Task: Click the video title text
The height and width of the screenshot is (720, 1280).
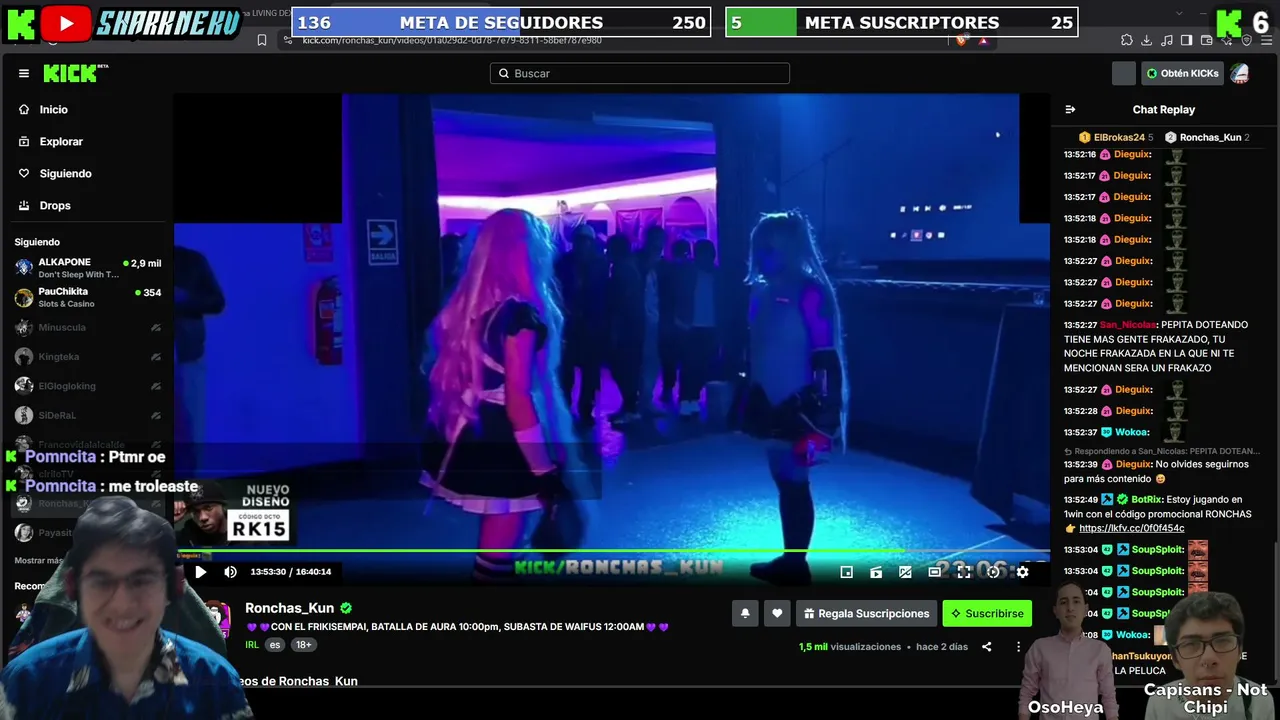Action: [x=458, y=627]
